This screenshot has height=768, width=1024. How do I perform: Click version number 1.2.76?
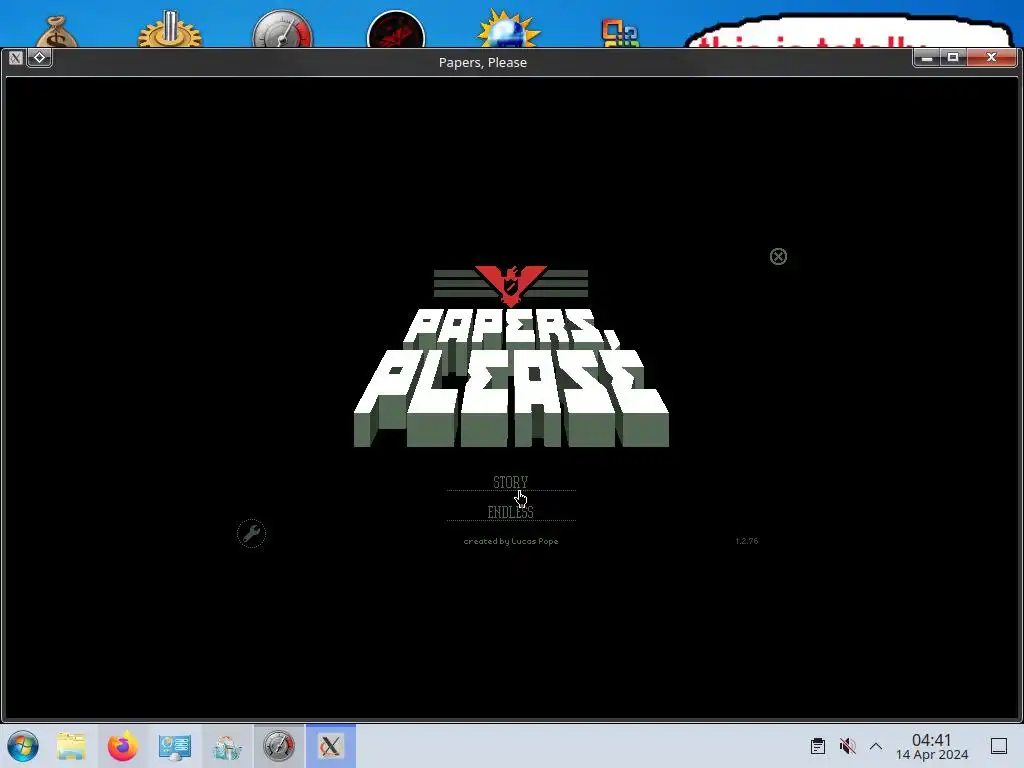746,541
